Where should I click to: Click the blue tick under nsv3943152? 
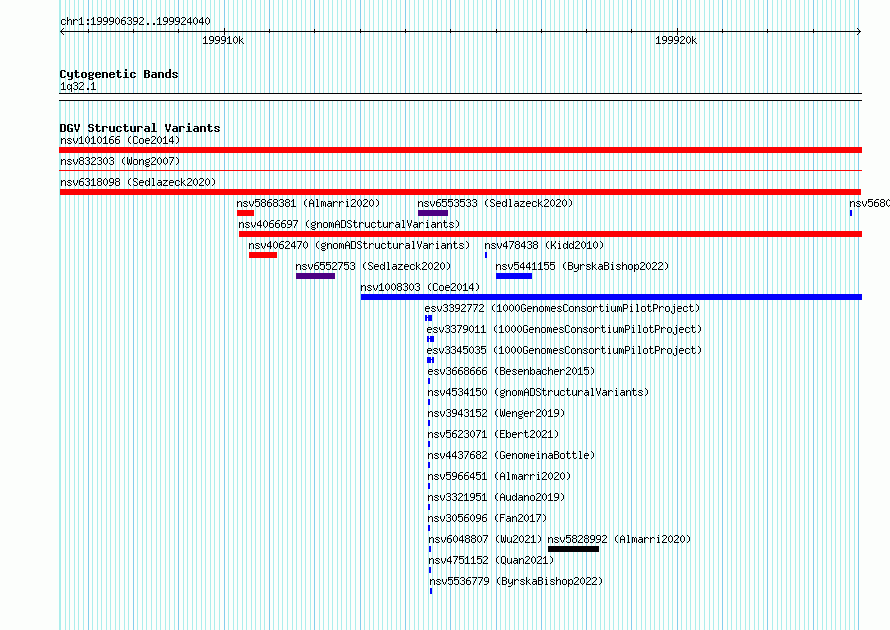click(x=429, y=423)
